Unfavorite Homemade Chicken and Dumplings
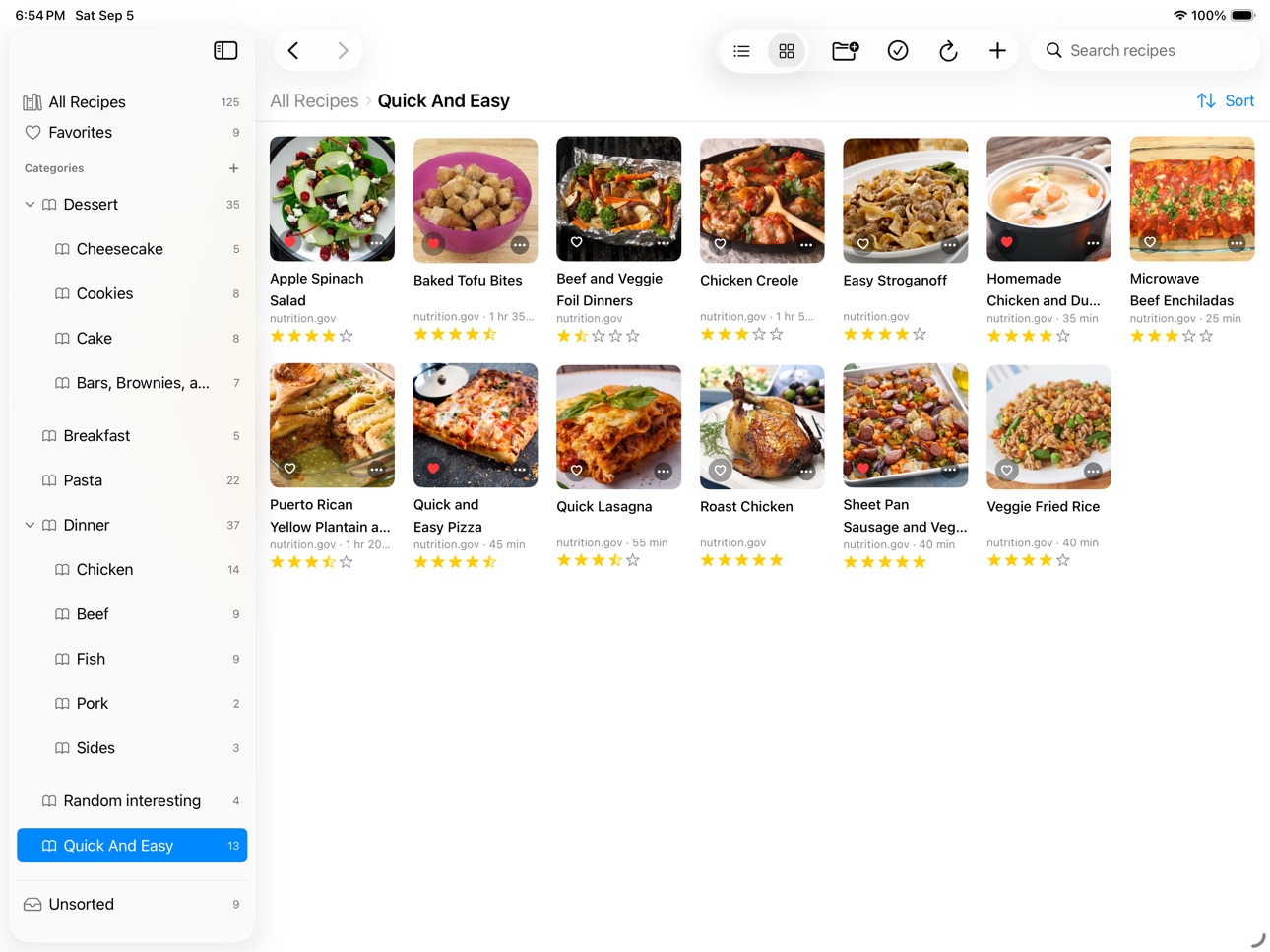Image resolution: width=1270 pixels, height=952 pixels. (1006, 242)
